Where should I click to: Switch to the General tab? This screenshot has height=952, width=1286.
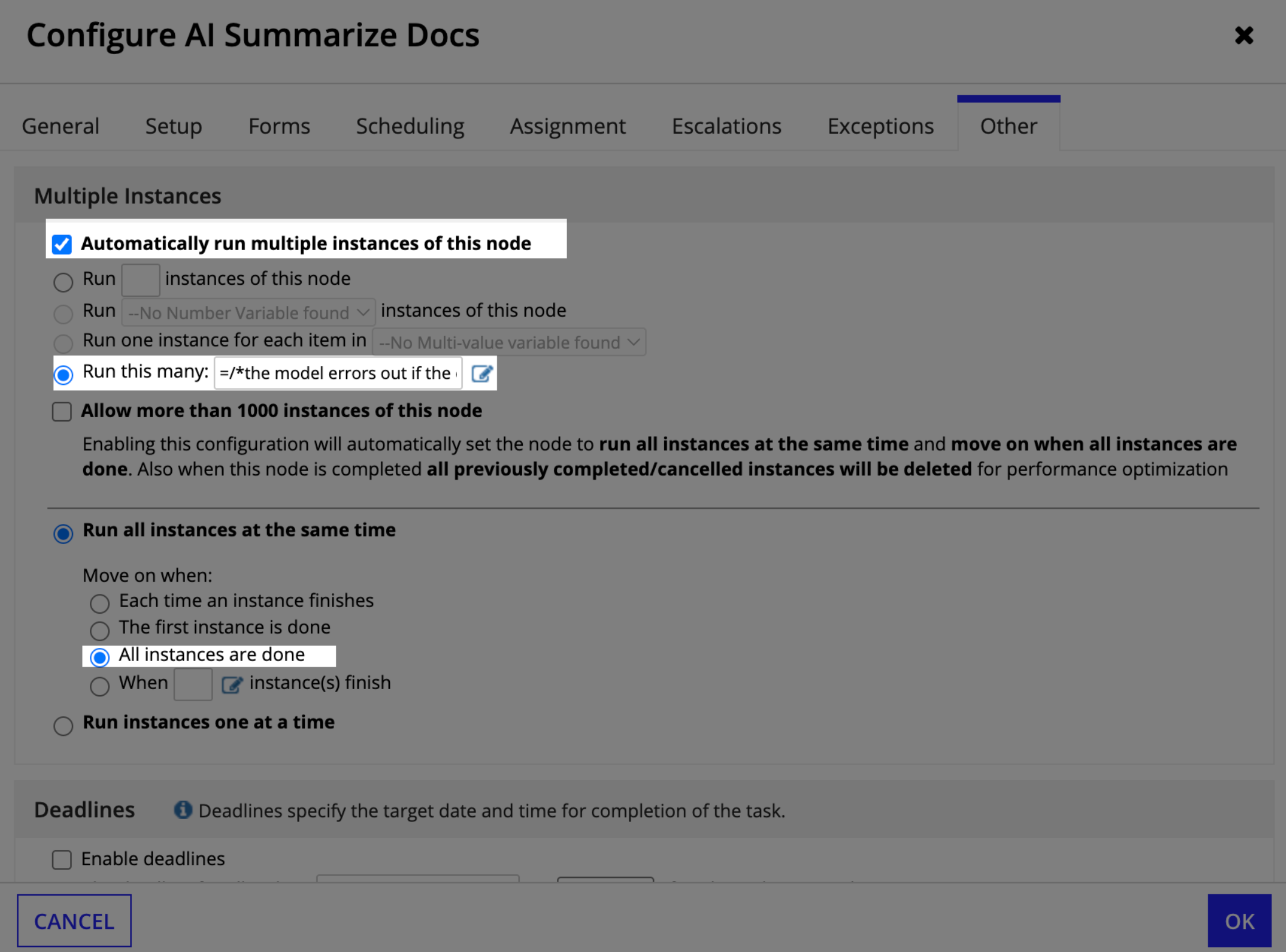pos(60,126)
